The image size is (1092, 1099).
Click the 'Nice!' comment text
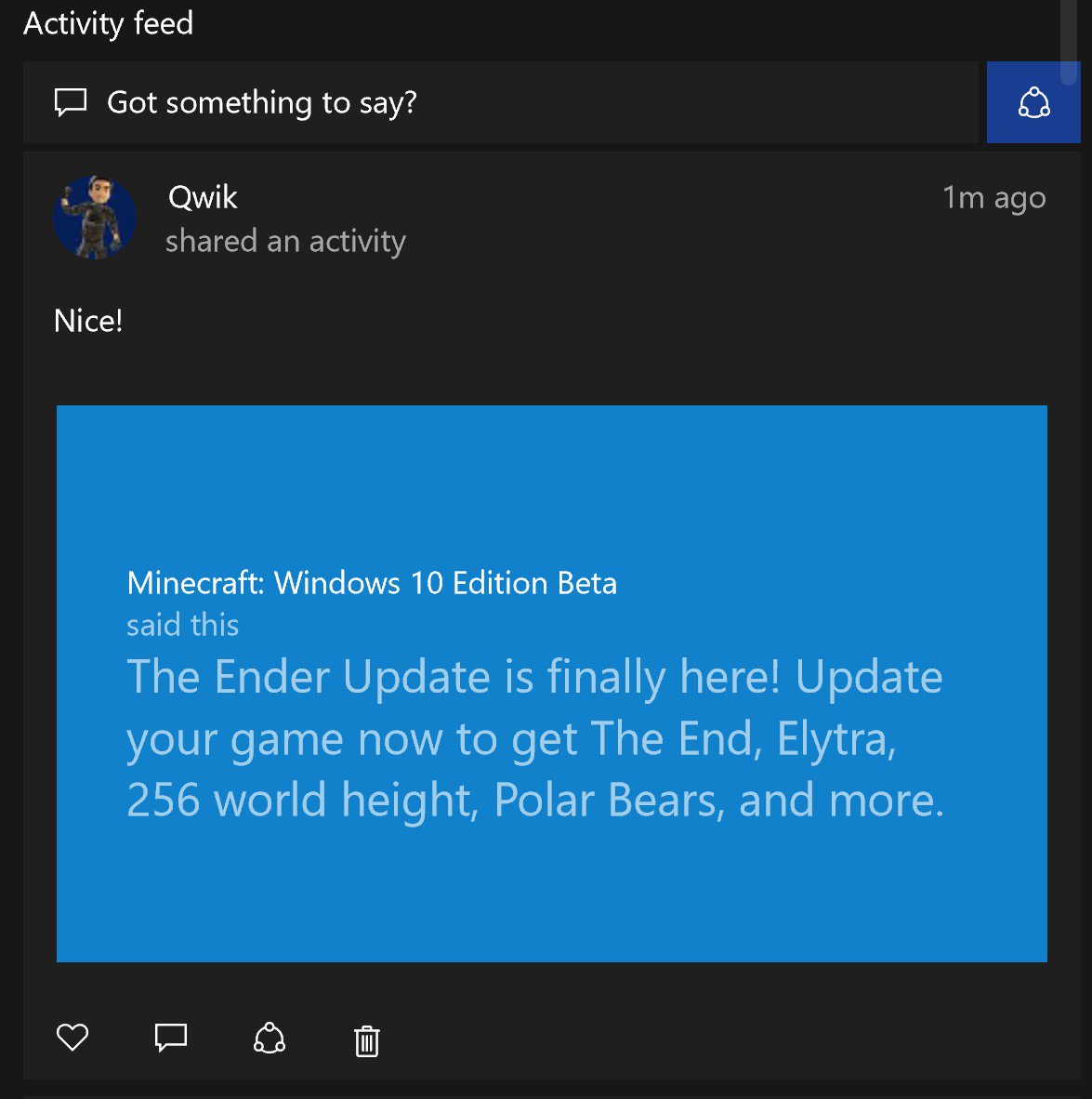point(88,320)
